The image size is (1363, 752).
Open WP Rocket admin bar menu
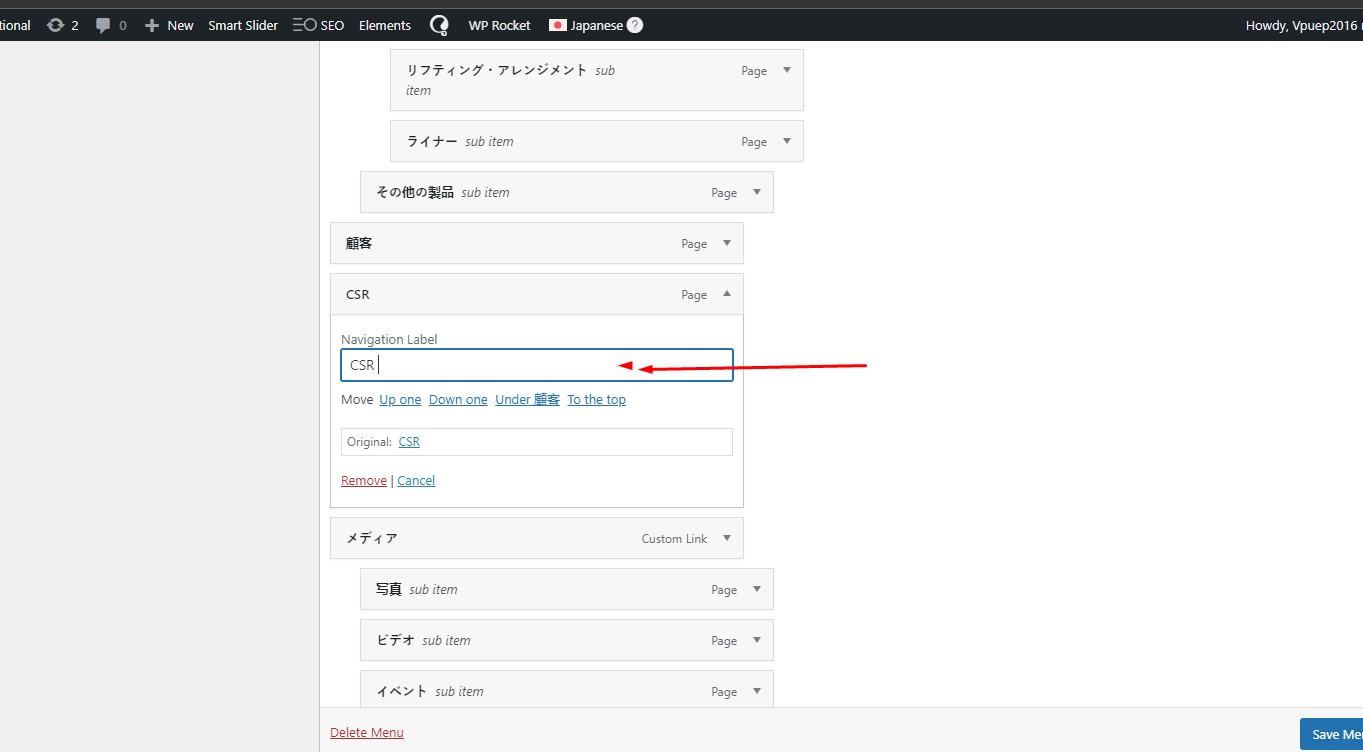(499, 25)
